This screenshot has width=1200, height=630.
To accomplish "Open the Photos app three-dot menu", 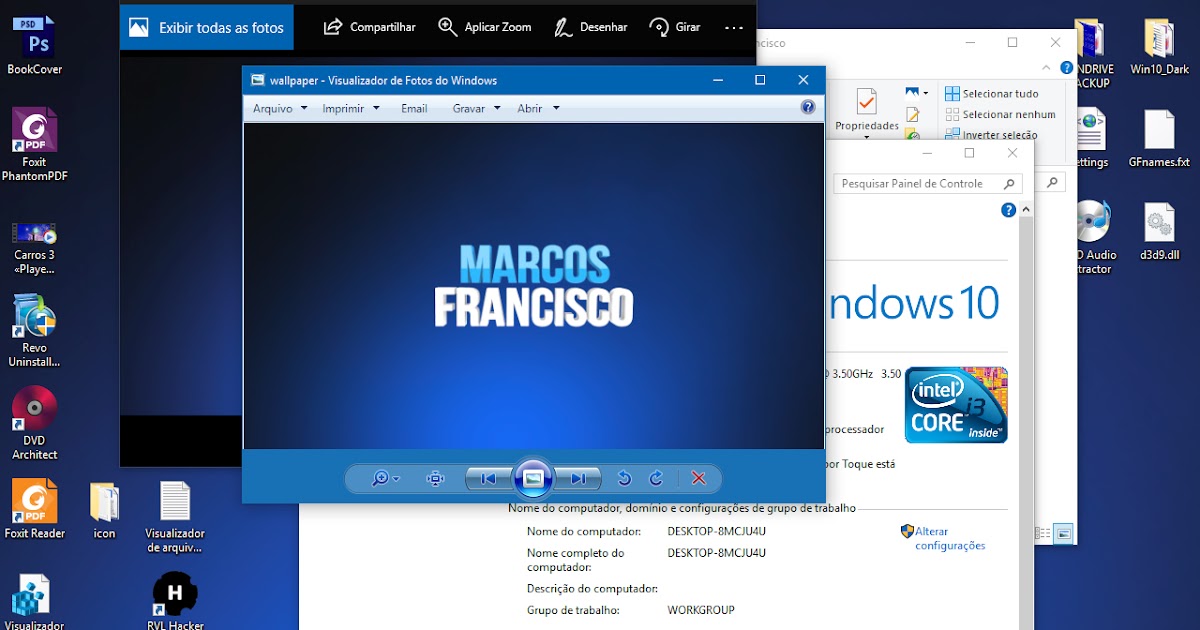I will click(x=734, y=28).
